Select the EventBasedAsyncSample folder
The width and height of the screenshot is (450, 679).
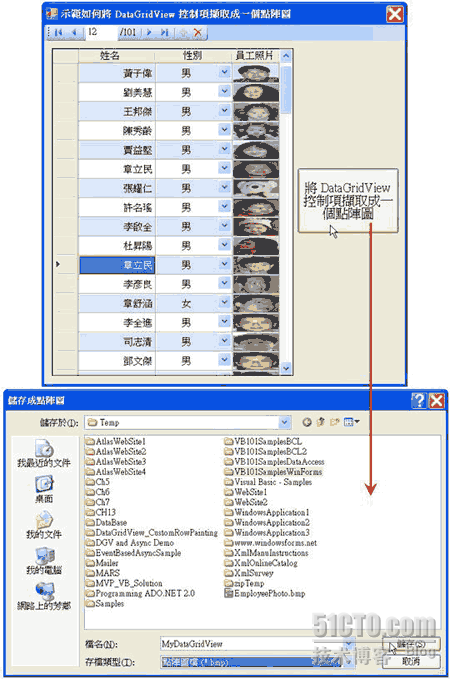(133, 553)
